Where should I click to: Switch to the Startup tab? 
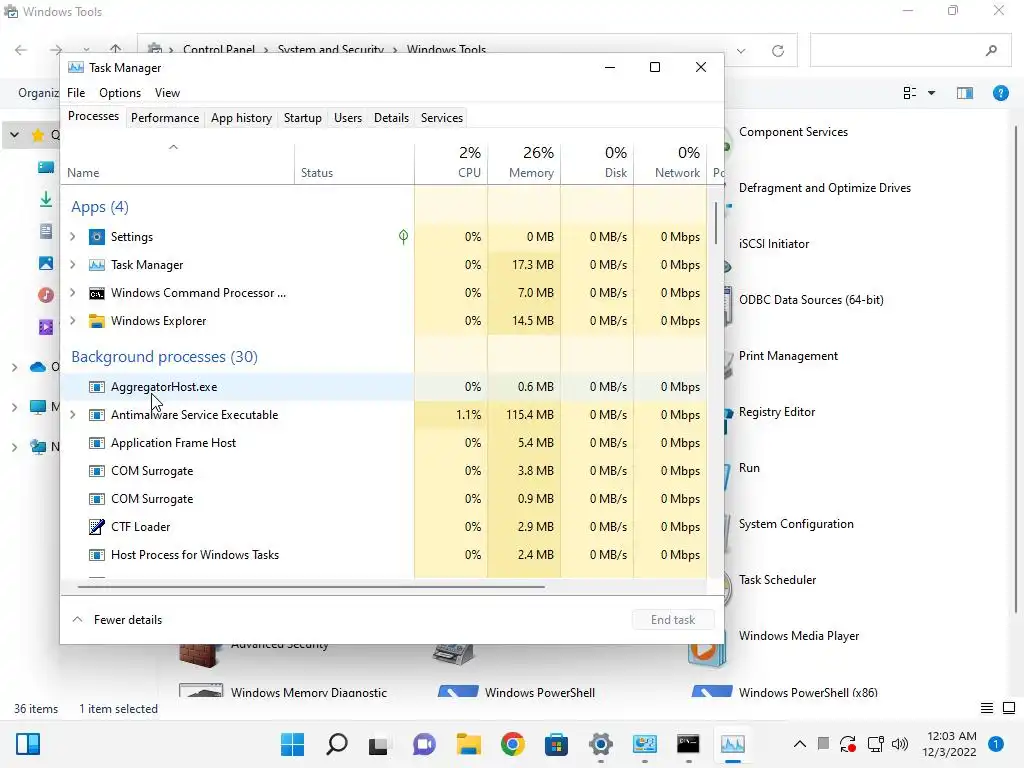302,118
